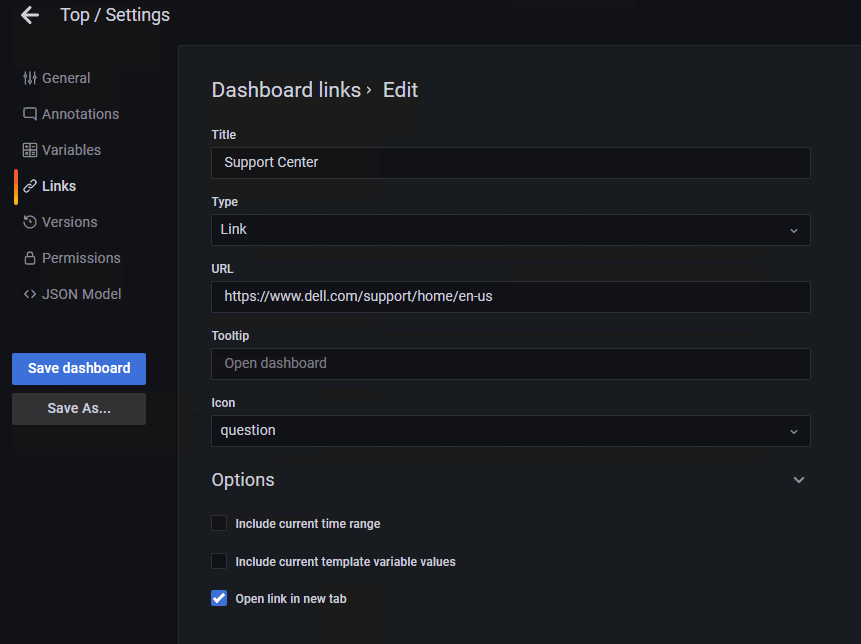Click the Permissions lock icon
This screenshot has width=861, height=644.
(x=30, y=258)
